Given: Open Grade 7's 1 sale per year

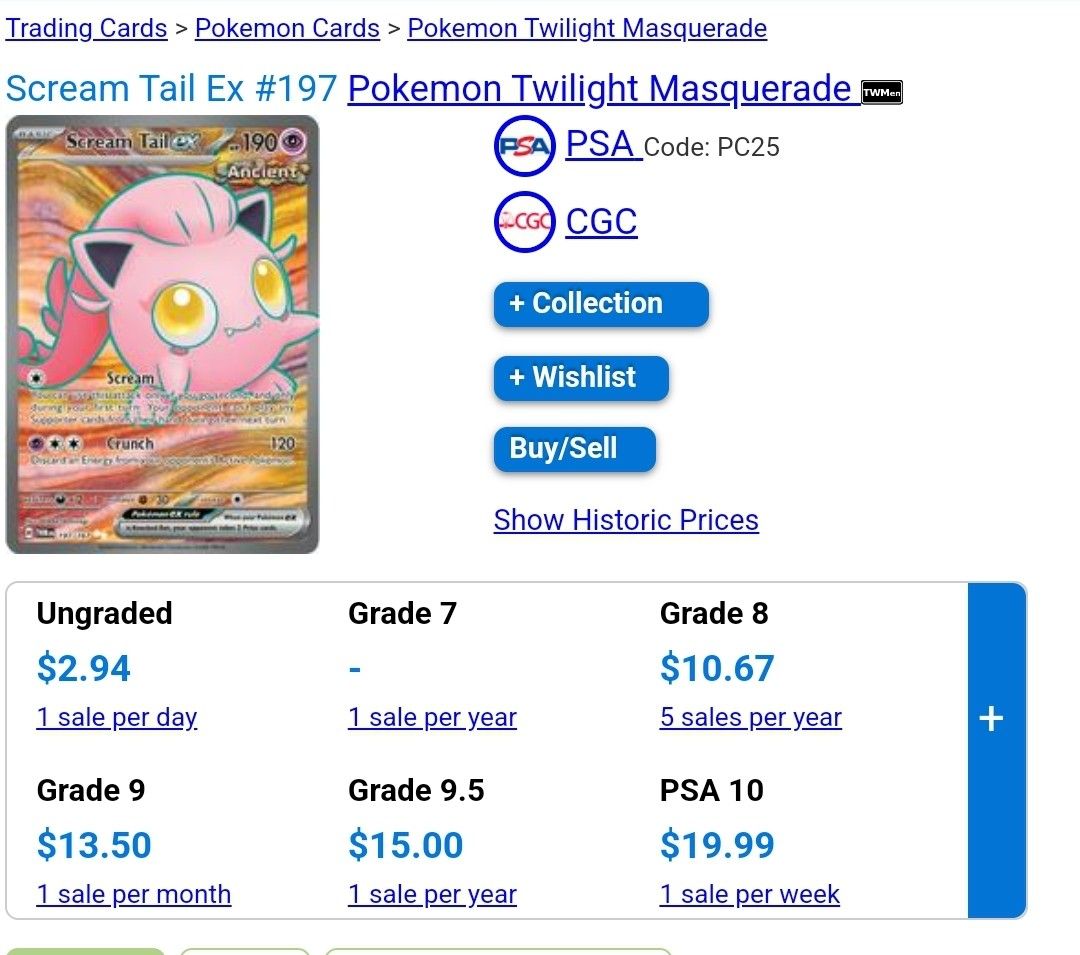Looking at the screenshot, I should click(x=432, y=717).
